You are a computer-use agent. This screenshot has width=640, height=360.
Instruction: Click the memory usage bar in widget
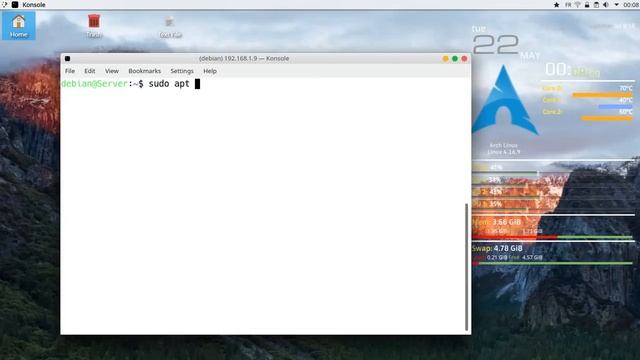click(552, 237)
